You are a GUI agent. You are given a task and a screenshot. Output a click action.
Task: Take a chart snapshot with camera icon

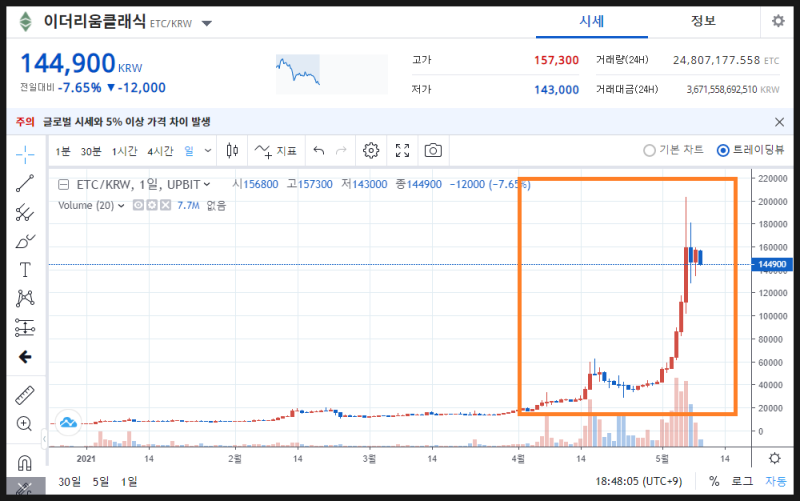tap(433, 151)
